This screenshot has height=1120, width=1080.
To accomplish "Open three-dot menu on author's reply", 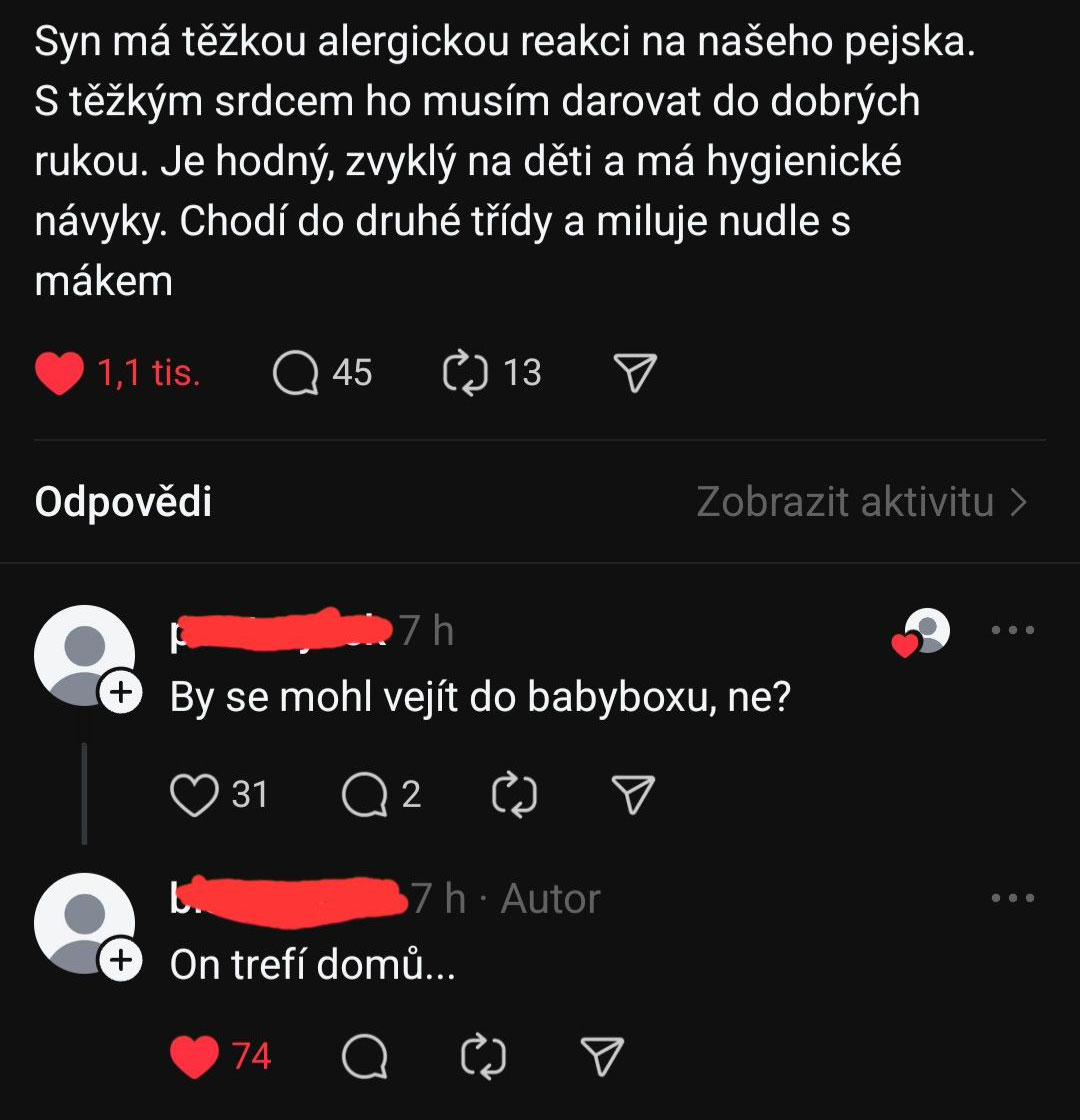I will [1012, 899].
